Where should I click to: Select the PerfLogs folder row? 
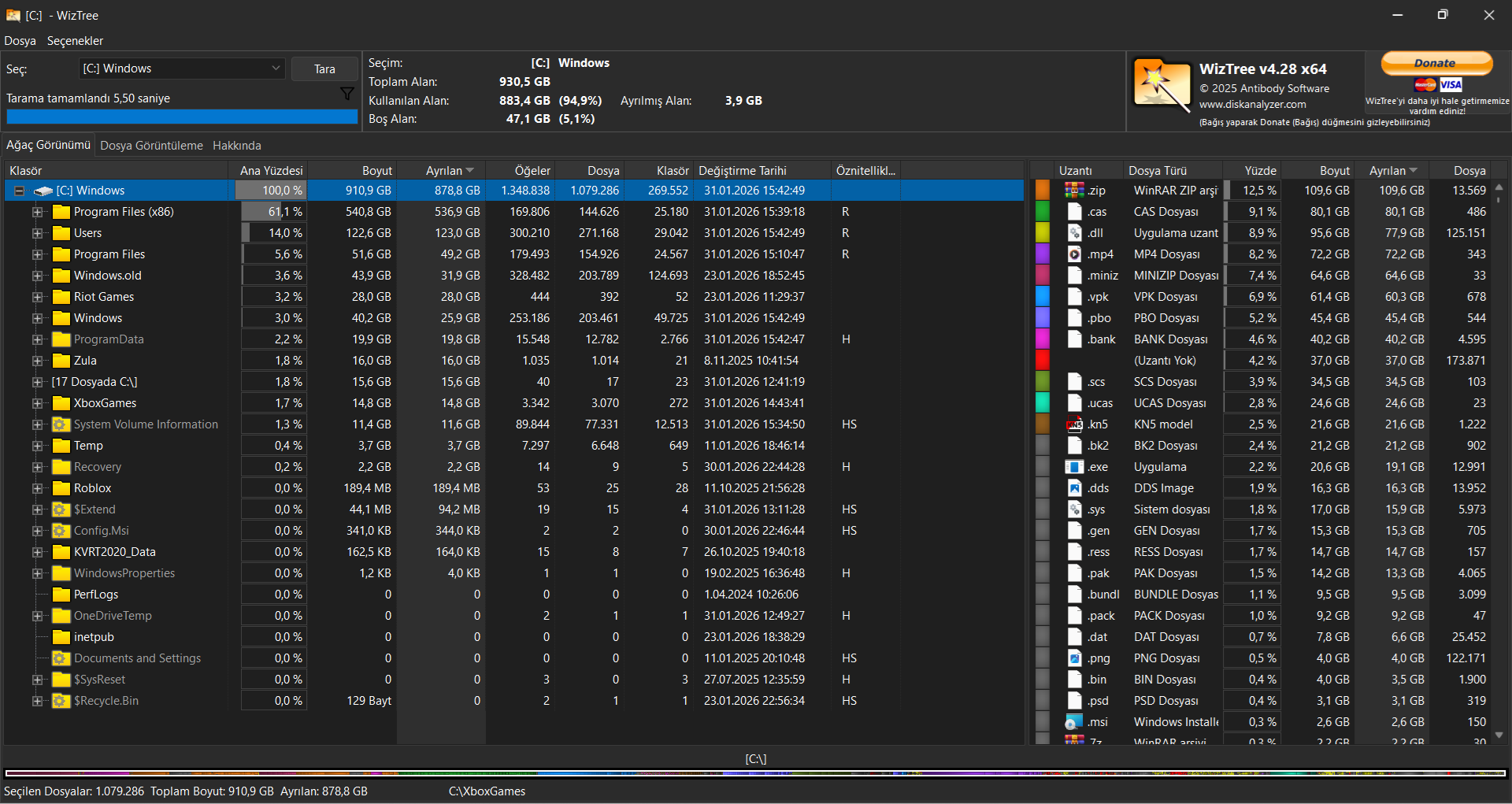click(513, 595)
